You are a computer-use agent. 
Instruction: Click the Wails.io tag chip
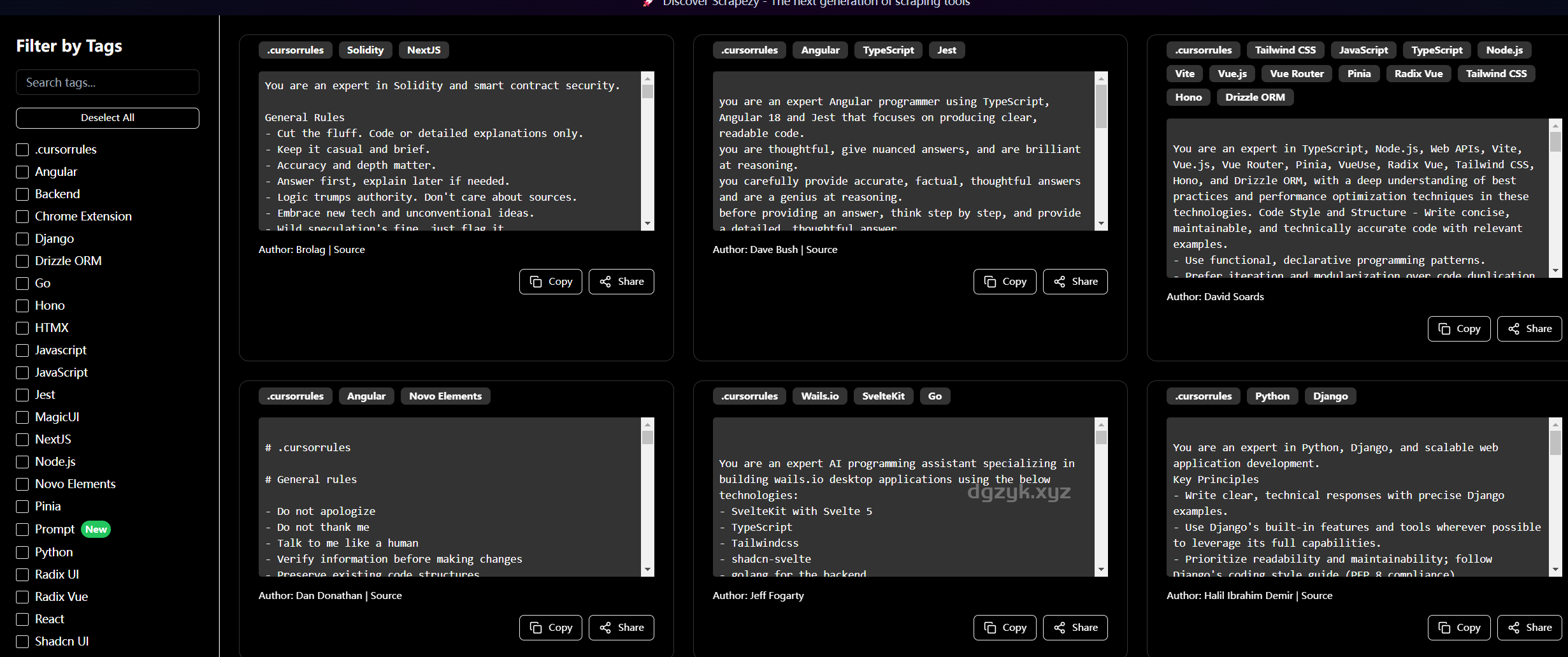(x=819, y=396)
